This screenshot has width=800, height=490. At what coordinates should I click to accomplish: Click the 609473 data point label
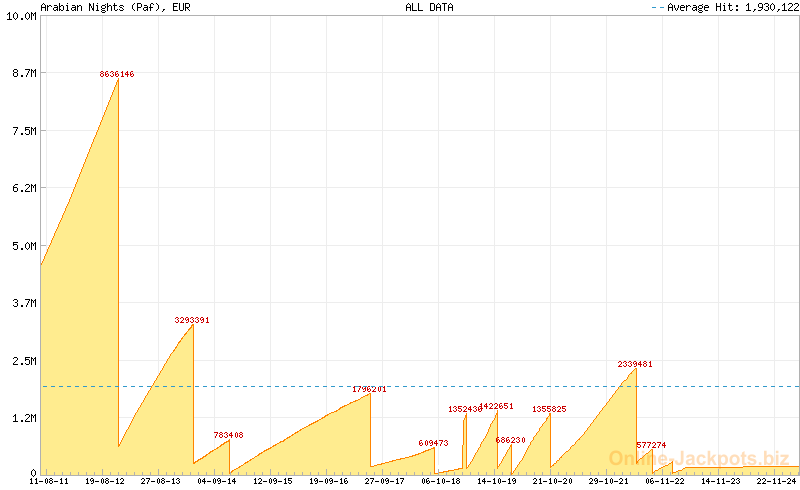pyautogui.click(x=433, y=443)
